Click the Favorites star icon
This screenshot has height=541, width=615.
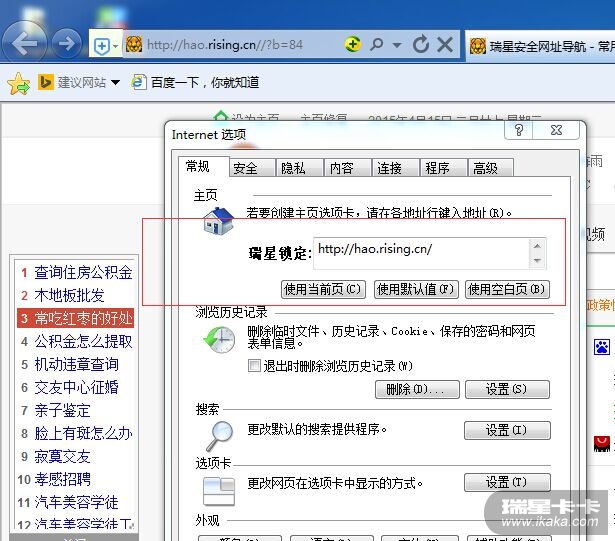click(x=18, y=83)
